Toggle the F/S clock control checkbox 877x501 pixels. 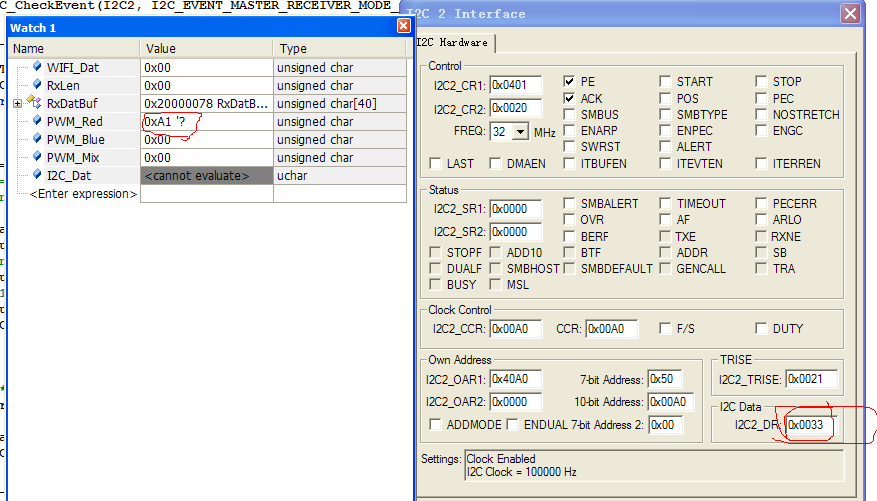click(665, 328)
